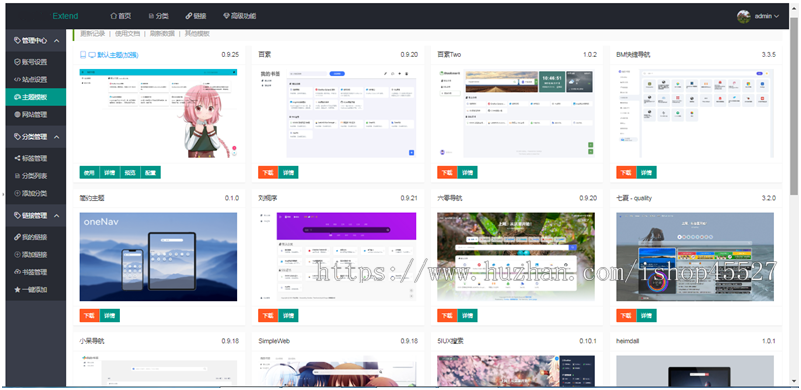Download the 百素Two theme

pos(447,172)
